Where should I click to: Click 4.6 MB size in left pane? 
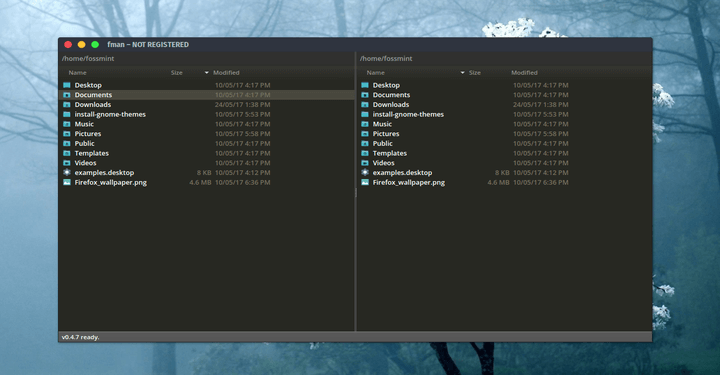(200, 182)
